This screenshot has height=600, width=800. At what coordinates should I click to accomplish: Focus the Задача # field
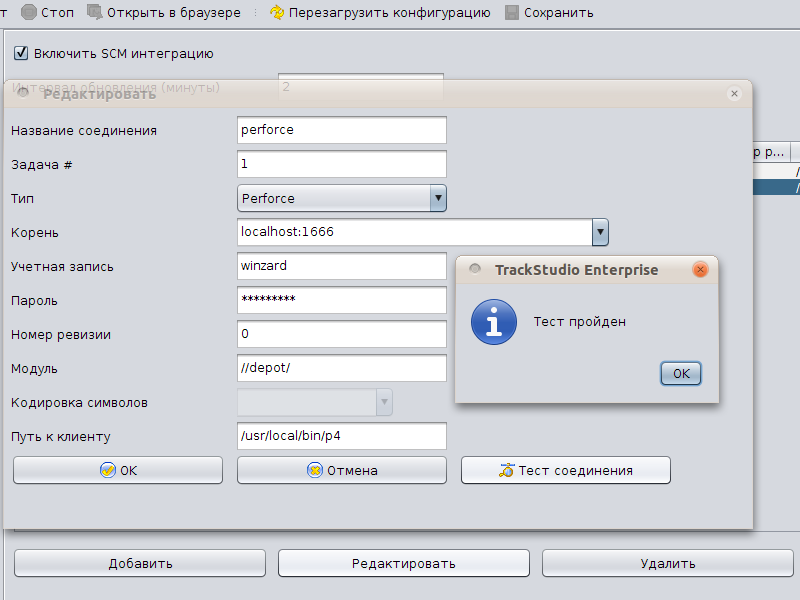(x=342, y=164)
